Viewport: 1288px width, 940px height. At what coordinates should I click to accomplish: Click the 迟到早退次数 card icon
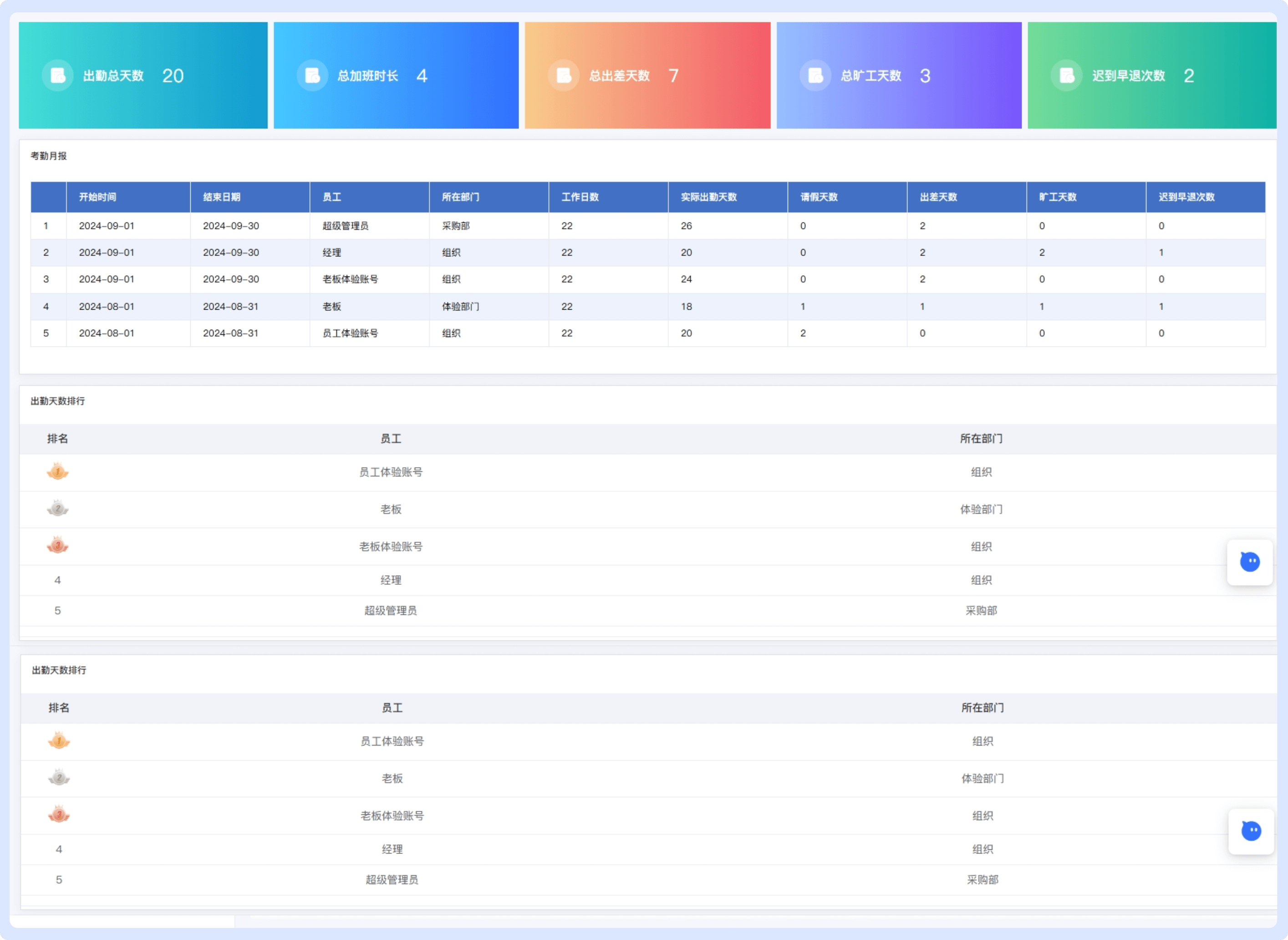[1067, 75]
